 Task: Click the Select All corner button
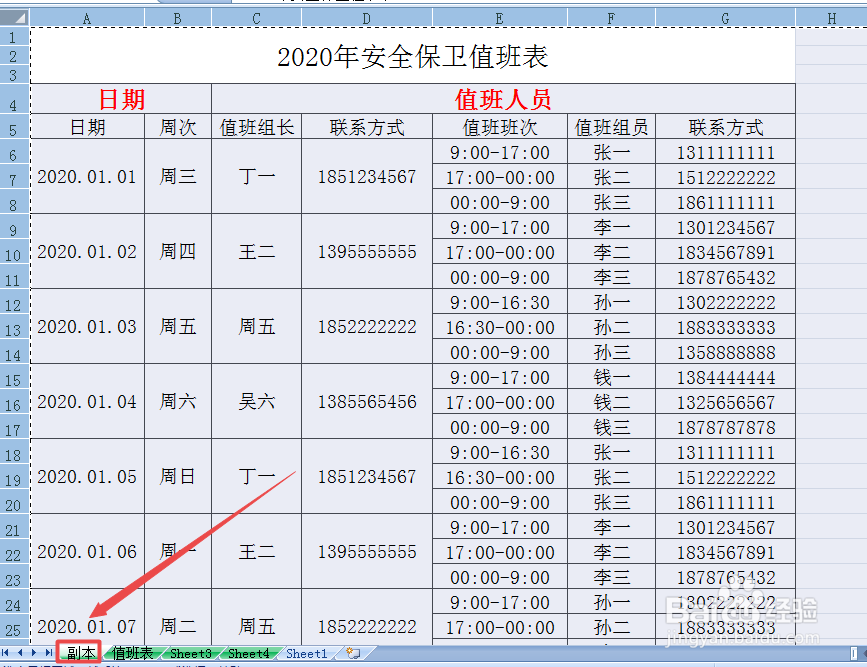12,18
